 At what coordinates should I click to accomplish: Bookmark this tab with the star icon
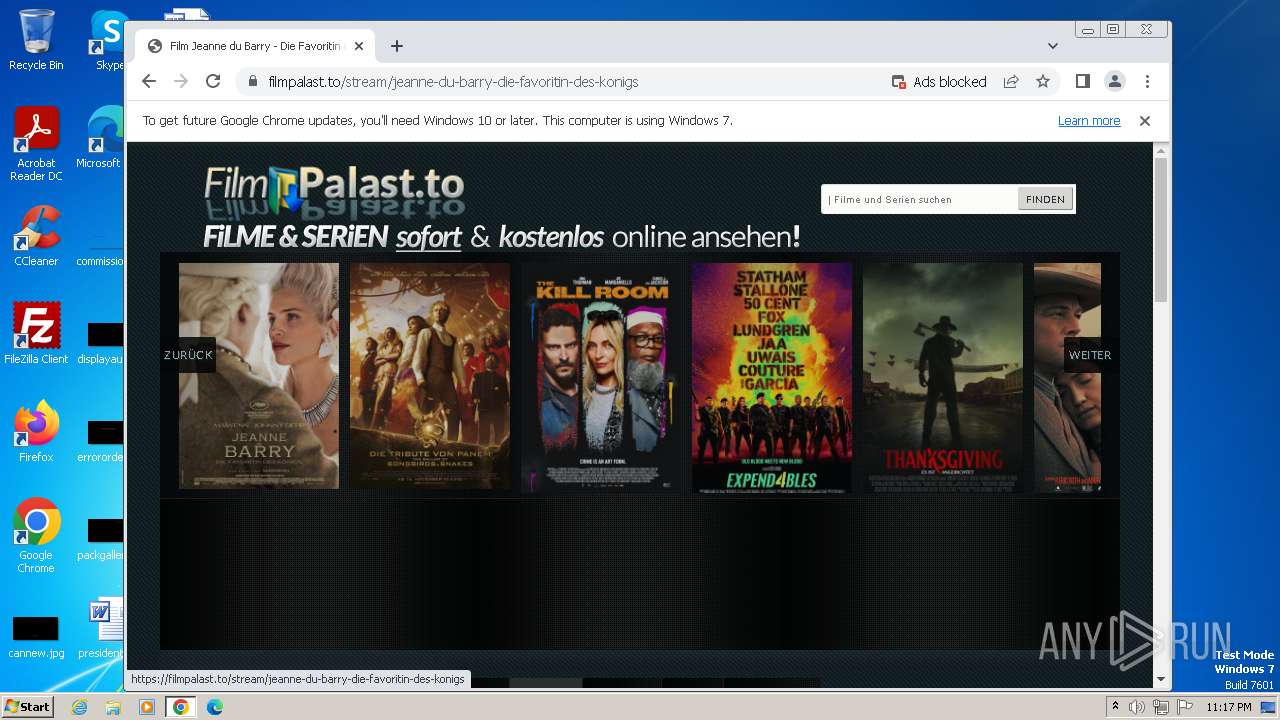pyautogui.click(x=1043, y=82)
